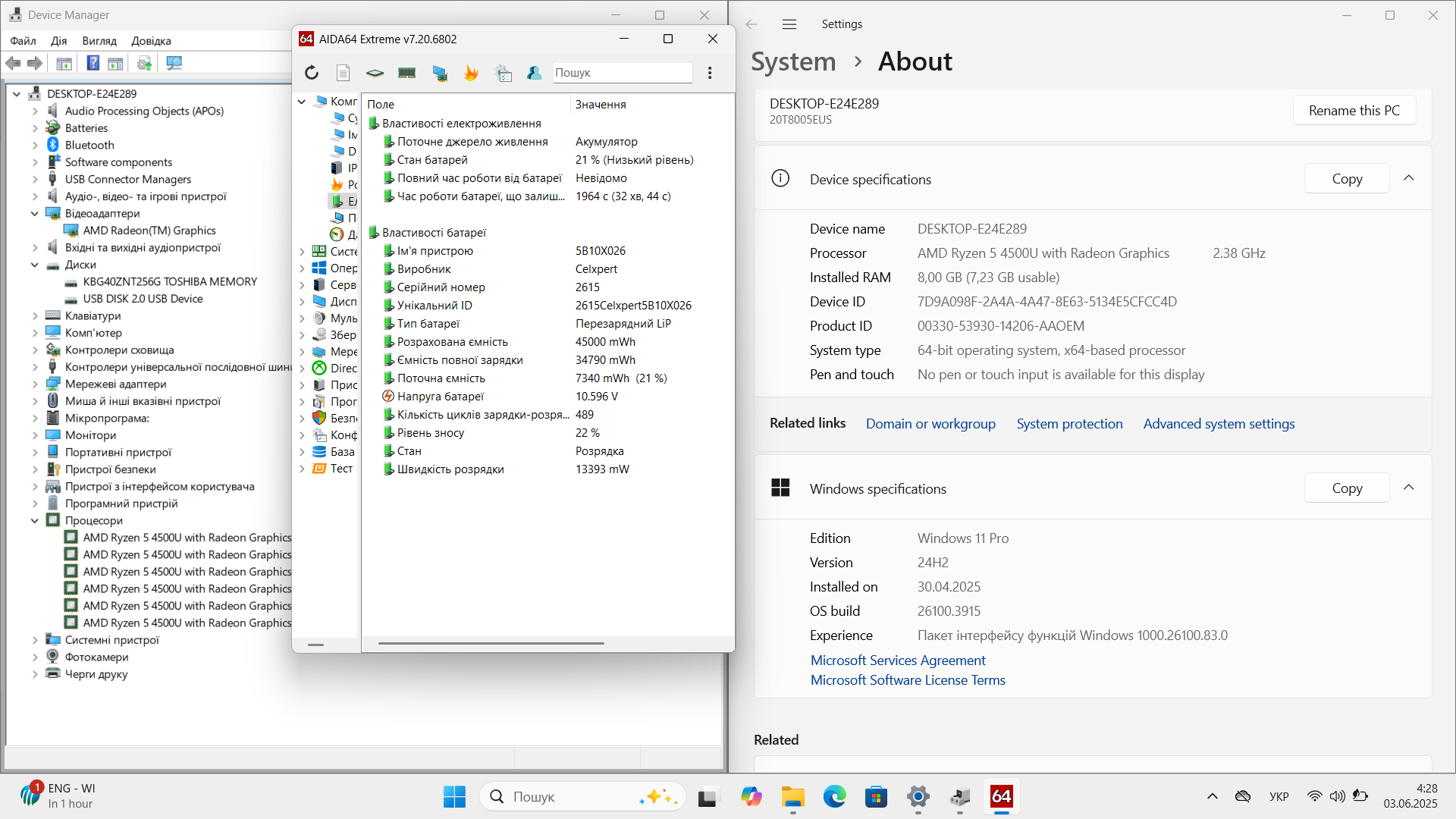Click the horizontal scrollbar in AIDA64 details pane
1456x819 pixels.
[x=491, y=644]
